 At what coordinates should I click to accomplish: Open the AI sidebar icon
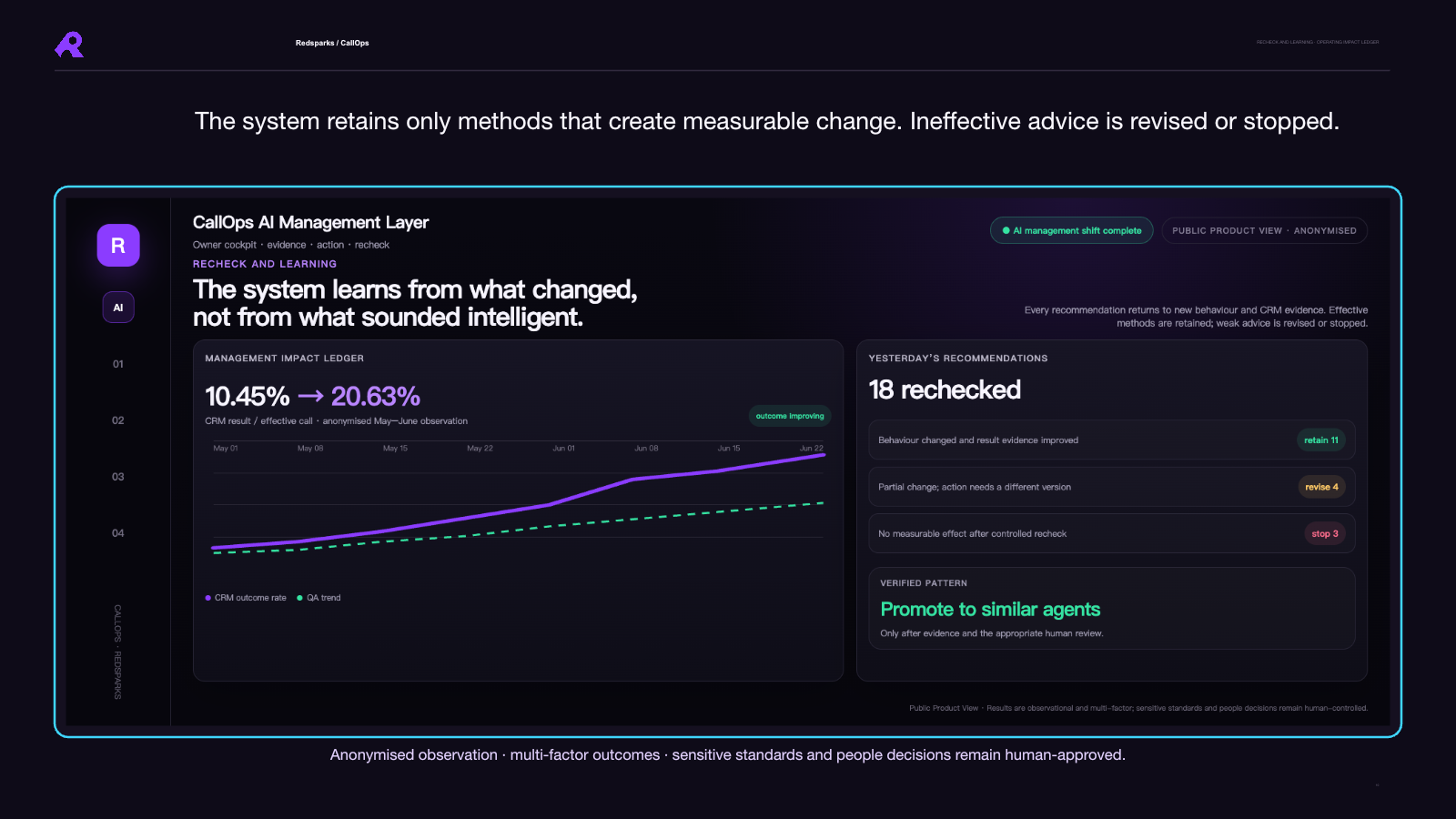pyautogui.click(x=118, y=308)
